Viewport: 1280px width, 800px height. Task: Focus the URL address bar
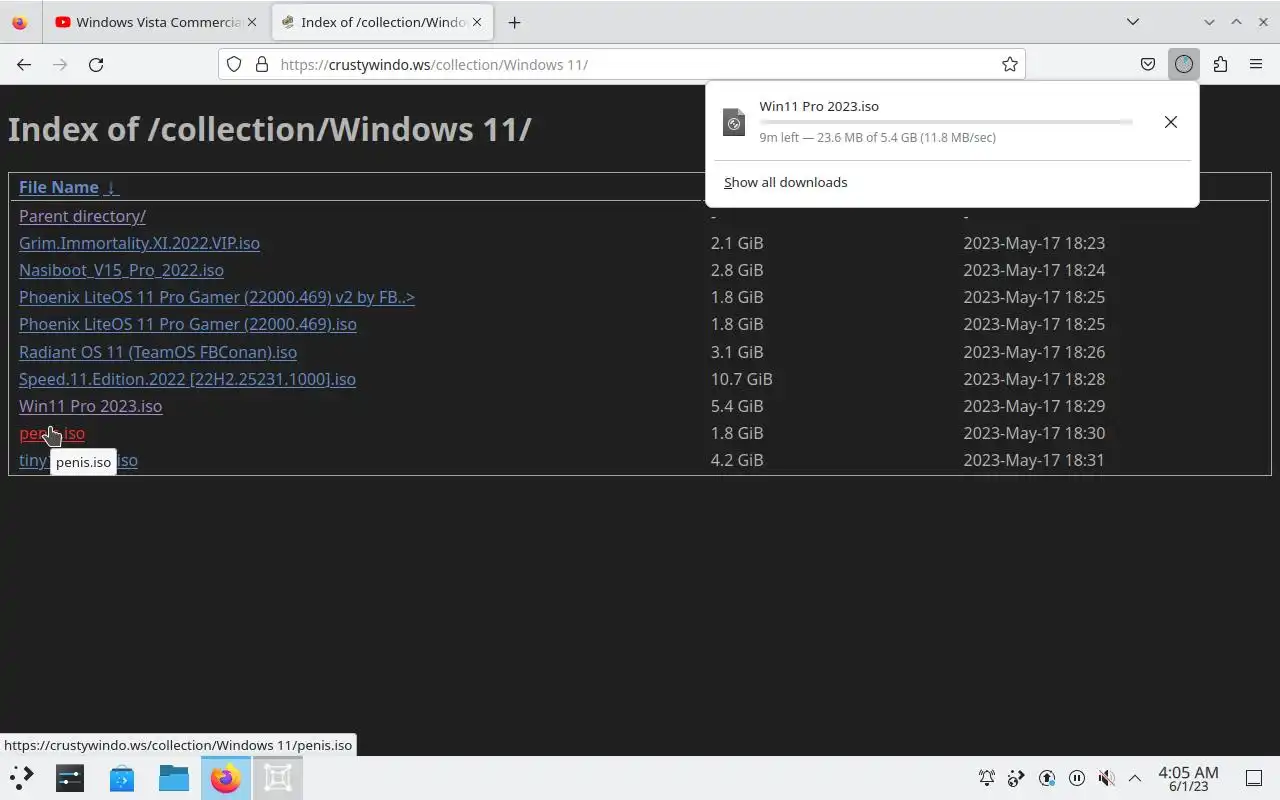point(620,64)
